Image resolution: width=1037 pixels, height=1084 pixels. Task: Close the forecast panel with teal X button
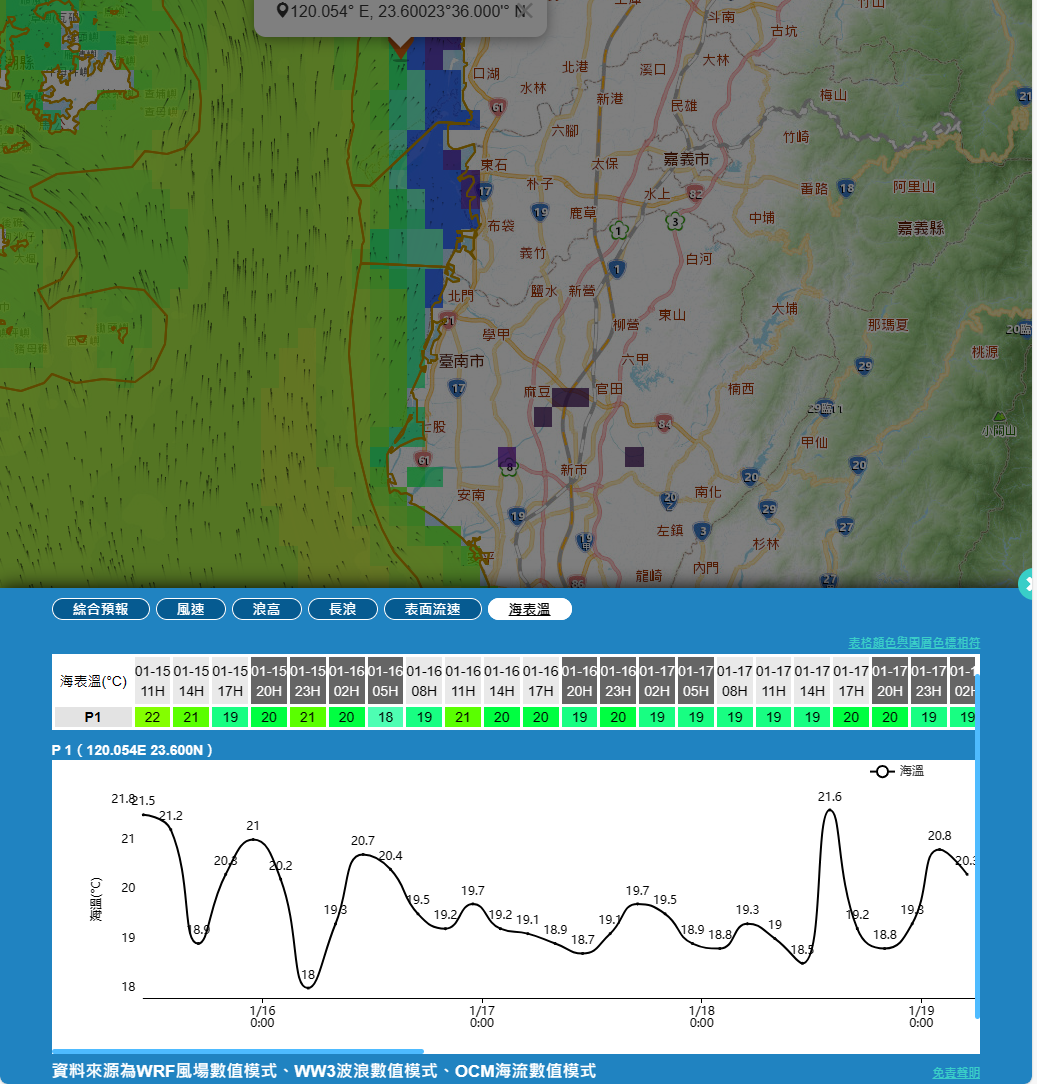click(x=1027, y=583)
